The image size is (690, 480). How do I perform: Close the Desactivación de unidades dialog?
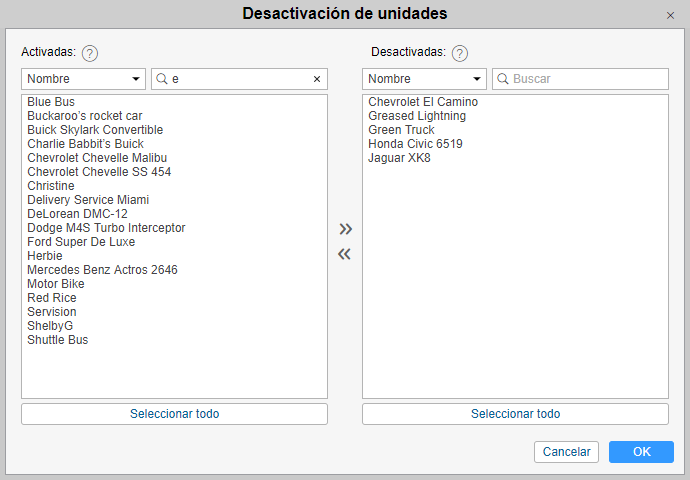[670, 16]
